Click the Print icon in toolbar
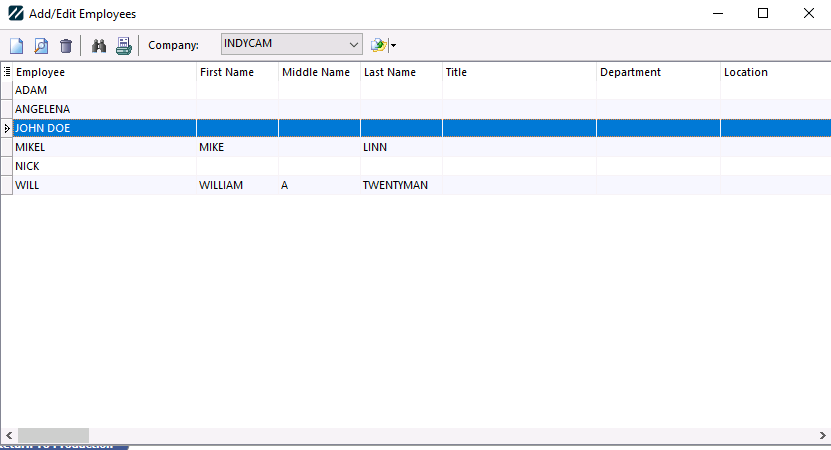This screenshot has width=831, height=450. (123, 45)
